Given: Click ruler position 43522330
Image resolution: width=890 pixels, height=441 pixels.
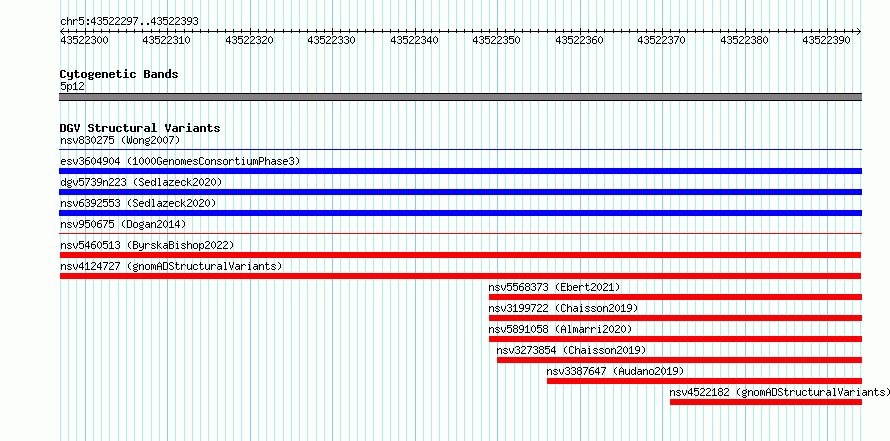Looking at the screenshot, I should point(332,40).
